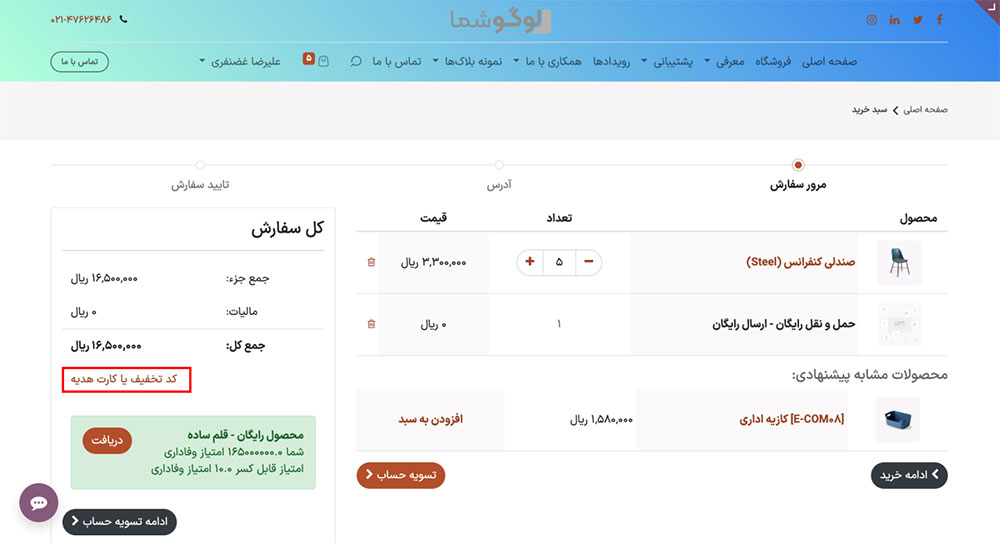Delete the صندلی کنفرانس item with trash icon

coord(372,262)
